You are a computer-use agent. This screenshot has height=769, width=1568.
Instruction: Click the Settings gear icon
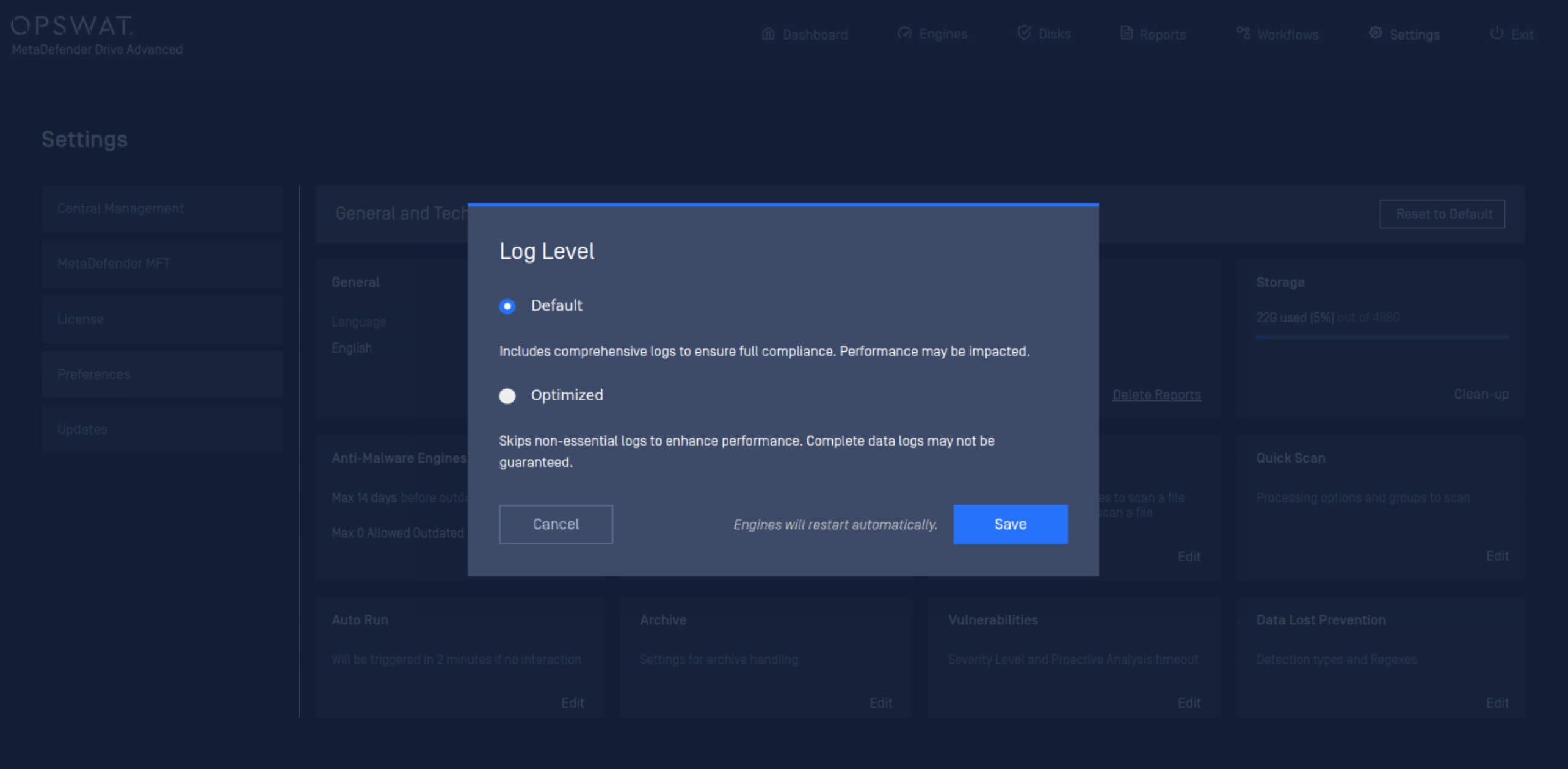(x=1375, y=34)
